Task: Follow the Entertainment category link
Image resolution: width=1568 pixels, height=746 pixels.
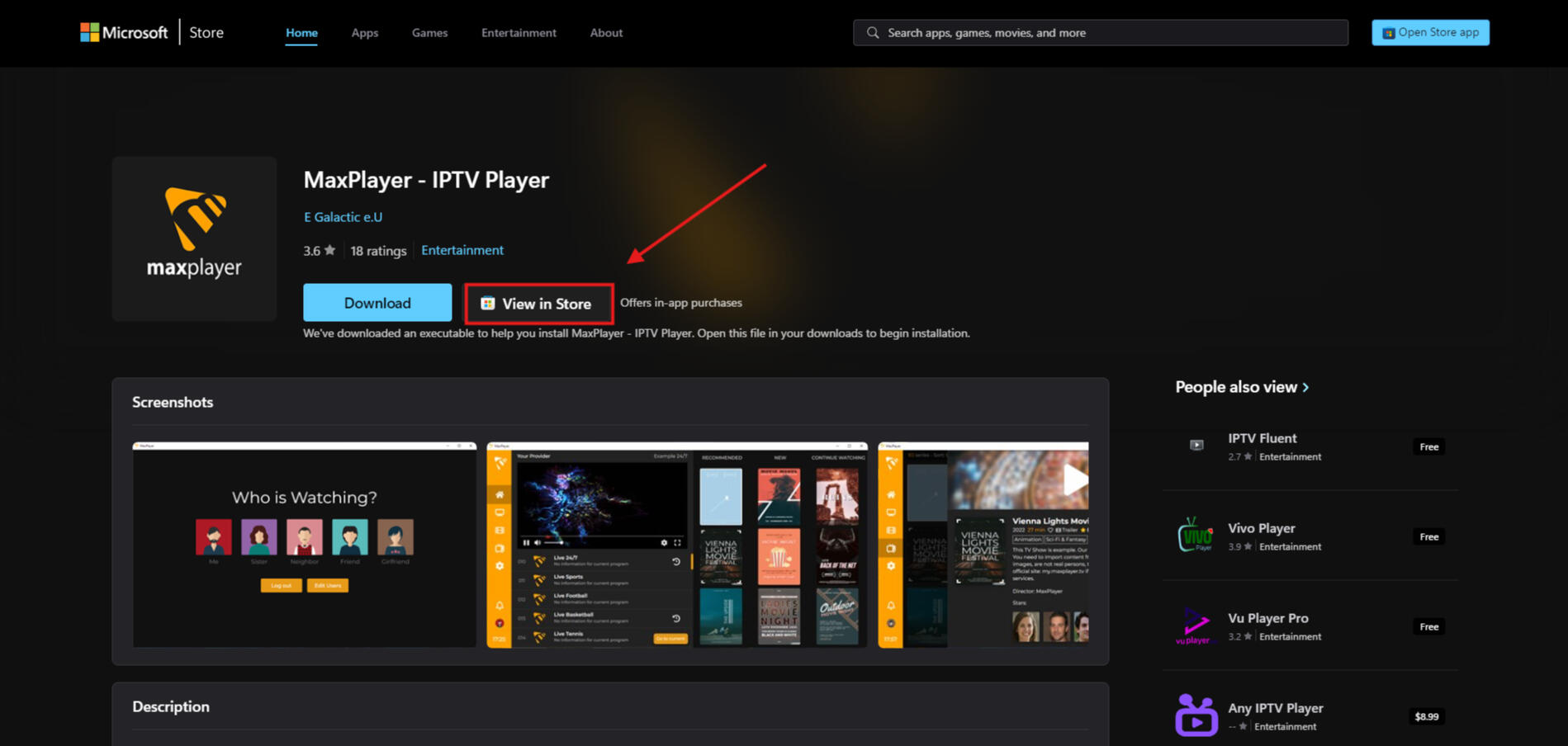Action: click(462, 250)
